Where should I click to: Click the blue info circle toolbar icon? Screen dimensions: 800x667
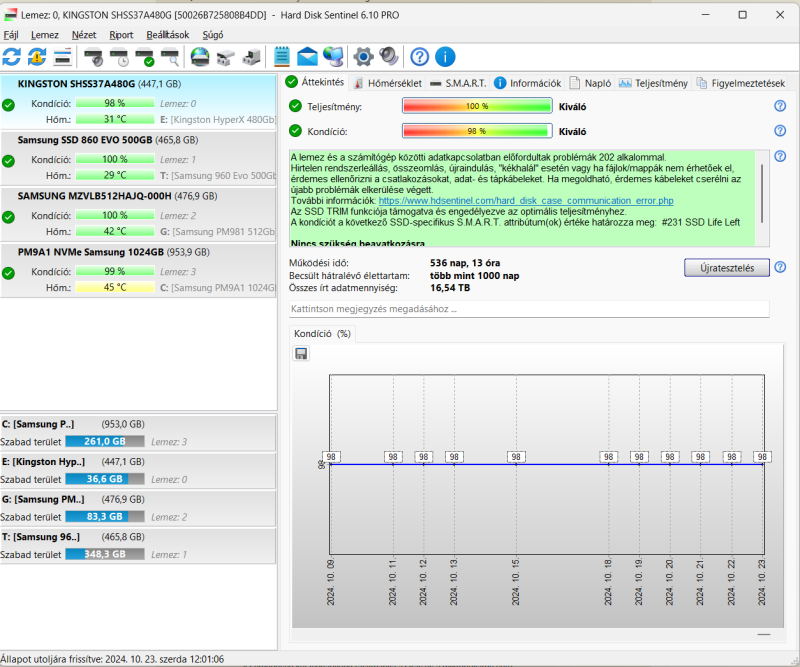445,57
